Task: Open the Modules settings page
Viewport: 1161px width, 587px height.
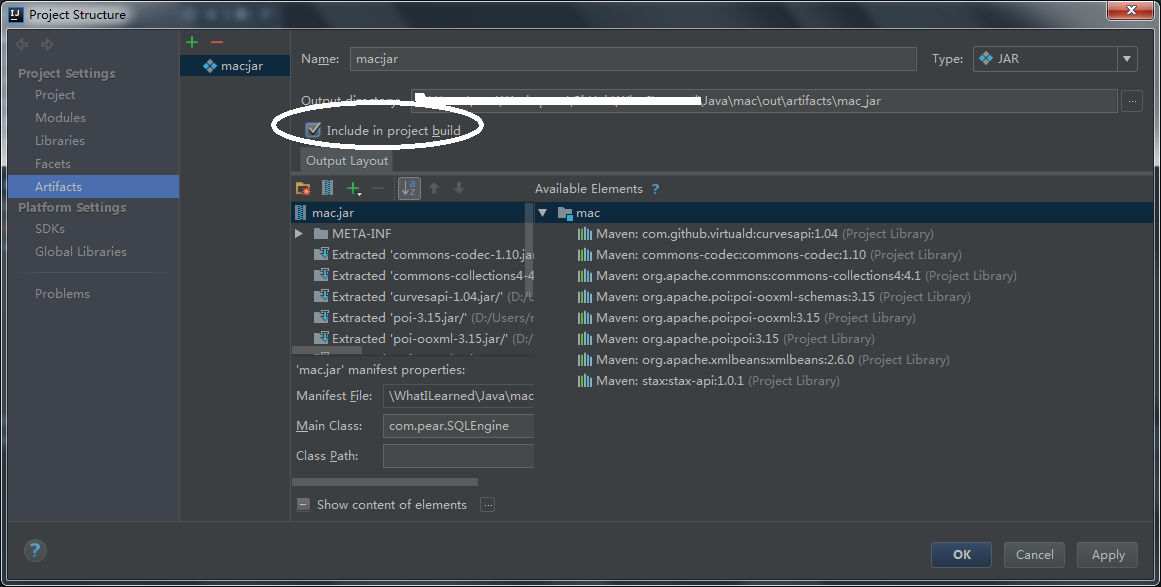Action: click(61, 118)
